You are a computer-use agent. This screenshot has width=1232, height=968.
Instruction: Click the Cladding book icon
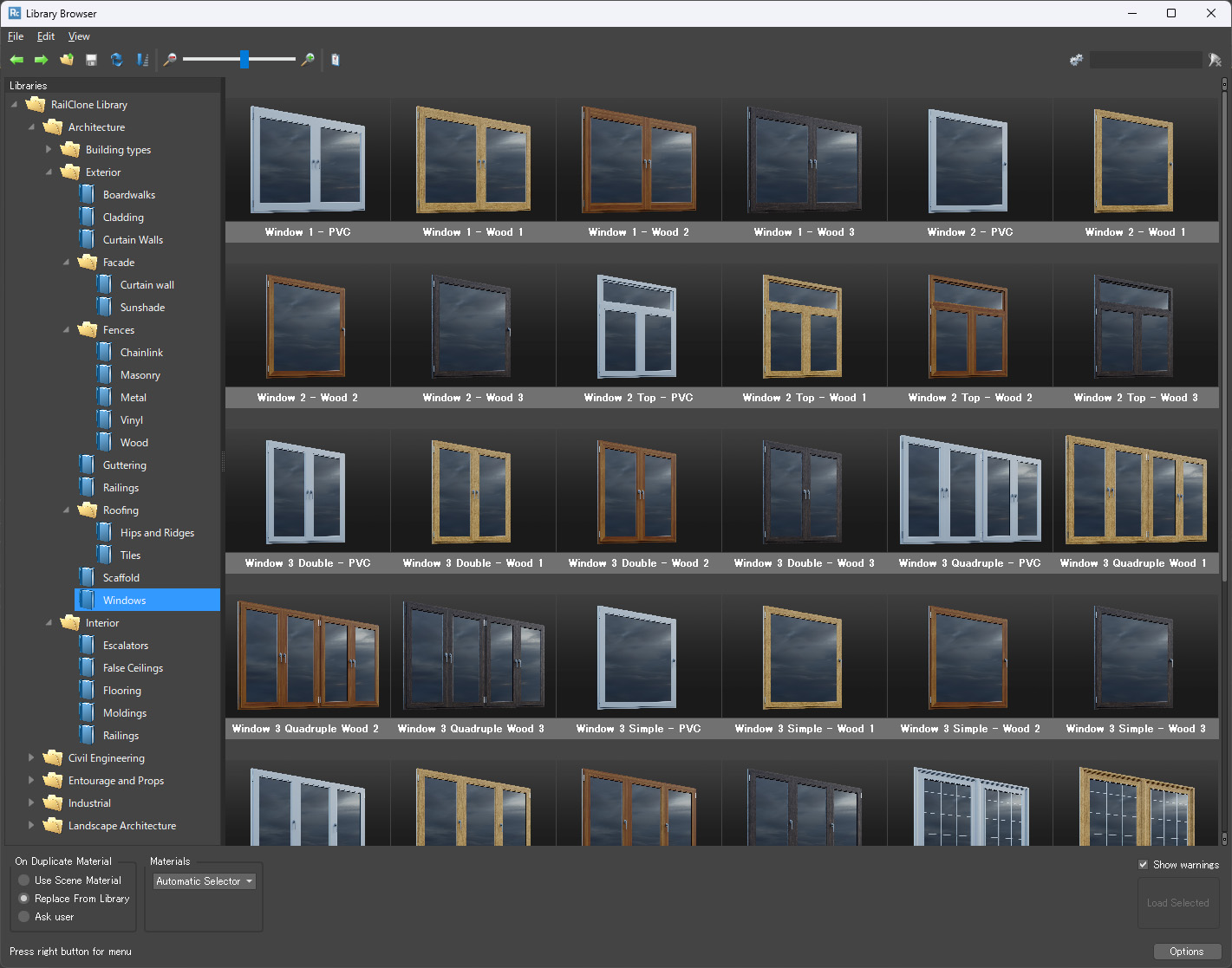coord(87,218)
